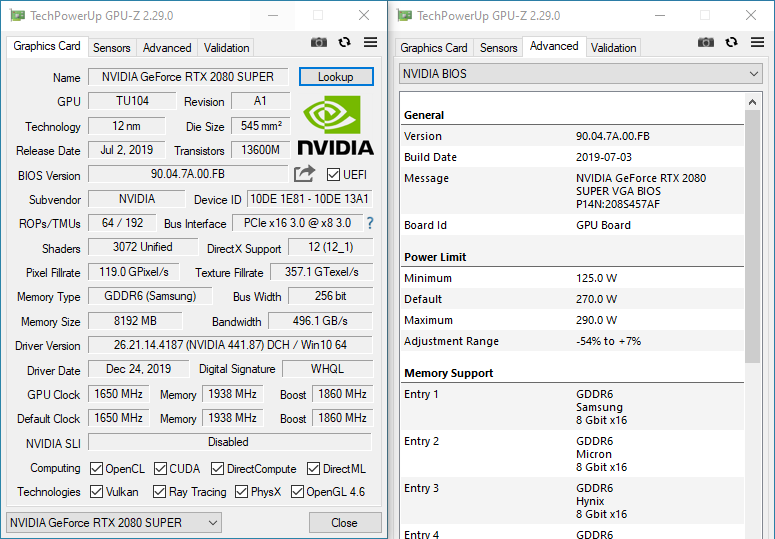Toggle the Vulkan checkbox
The width and height of the screenshot is (775, 539).
tap(96, 492)
